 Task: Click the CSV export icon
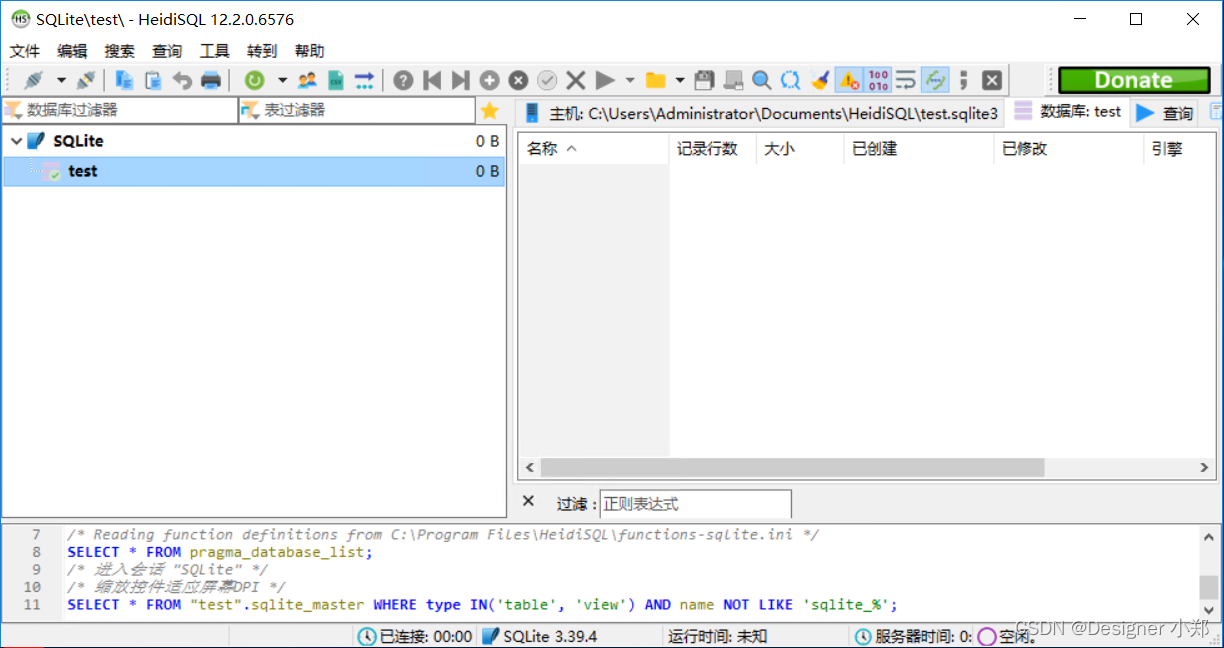pos(336,80)
